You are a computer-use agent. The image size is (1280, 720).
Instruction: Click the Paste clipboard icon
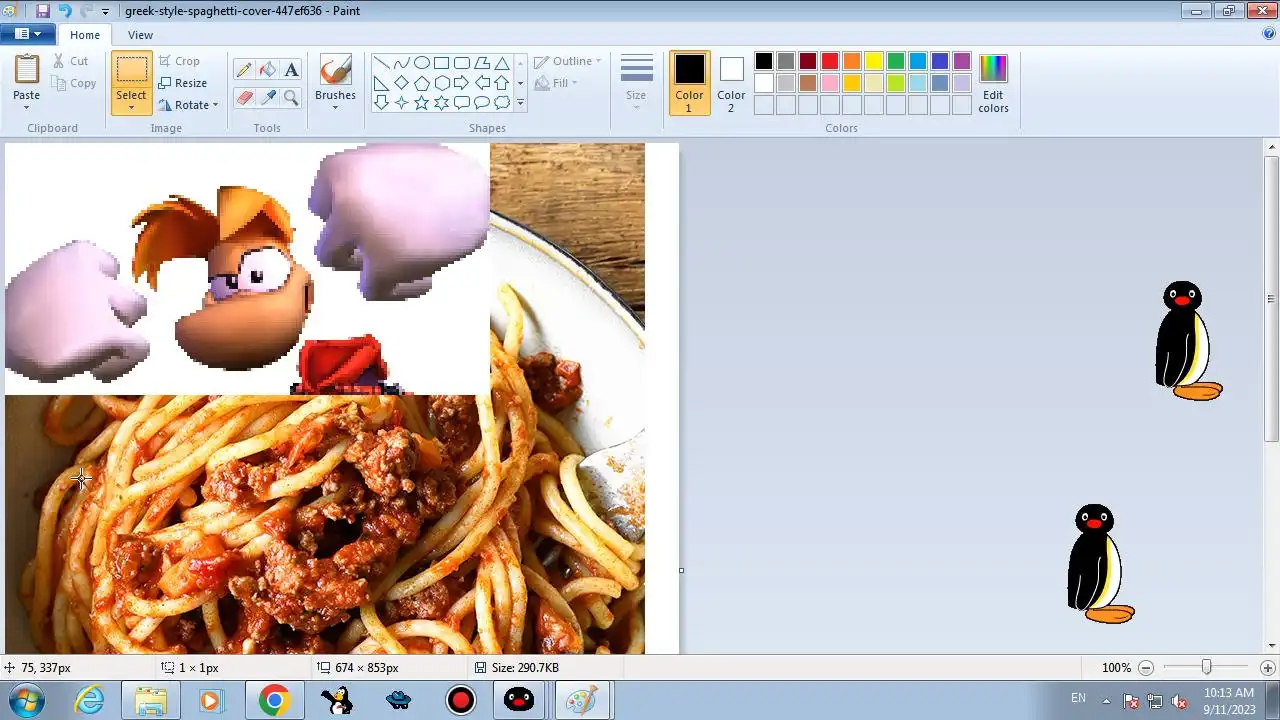(27, 70)
